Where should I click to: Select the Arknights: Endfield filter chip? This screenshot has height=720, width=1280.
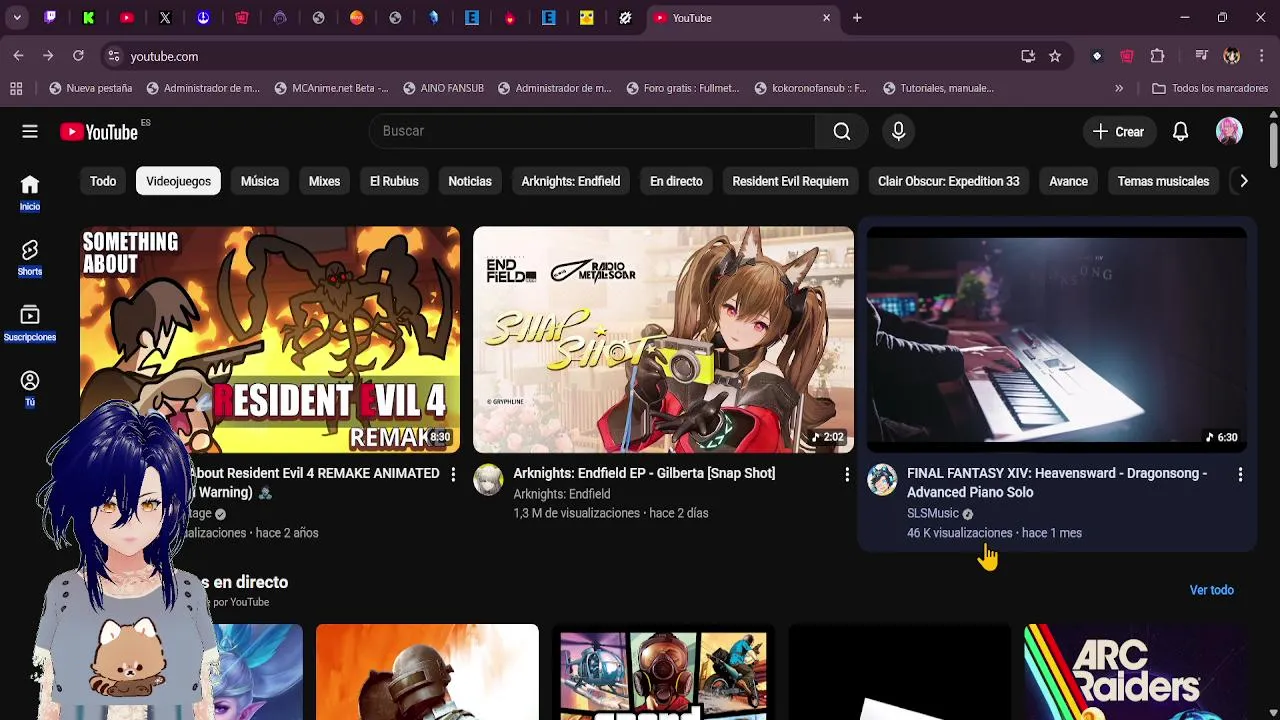(571, 181)
